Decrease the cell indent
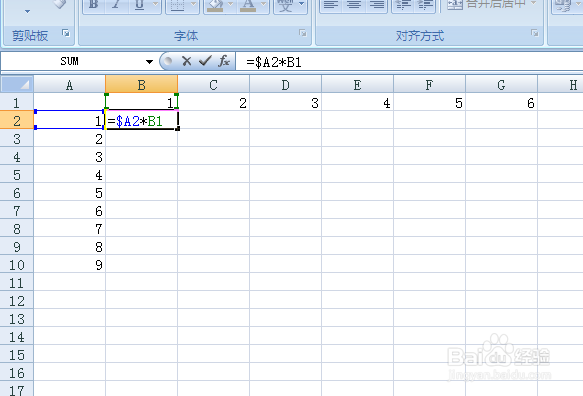The image size is (583, 396). pos(402,5)
